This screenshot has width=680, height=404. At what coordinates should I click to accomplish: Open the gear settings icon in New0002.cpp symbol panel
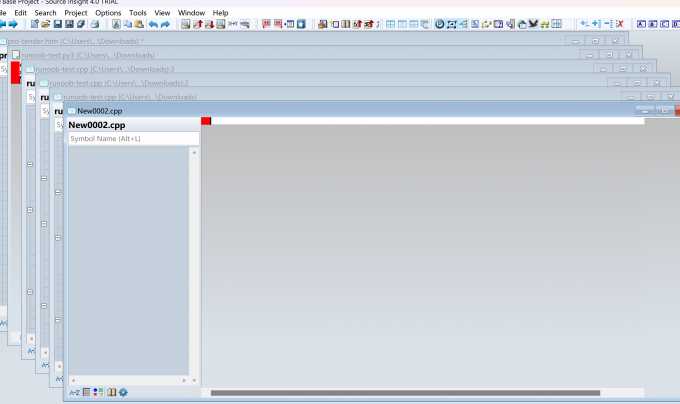pos(123,392)
